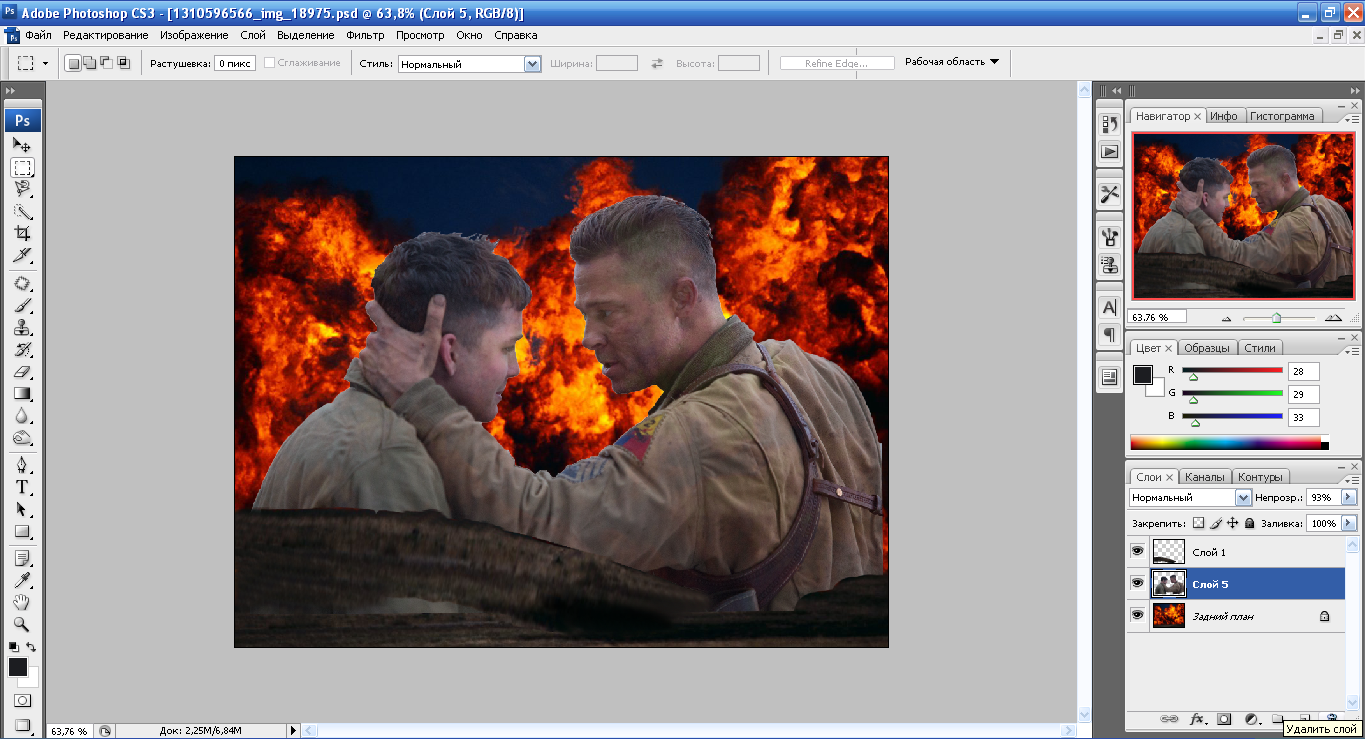Screen dimensions: 1365x739
Task: Select the Healing Brush tool
Action: [22, 284]
